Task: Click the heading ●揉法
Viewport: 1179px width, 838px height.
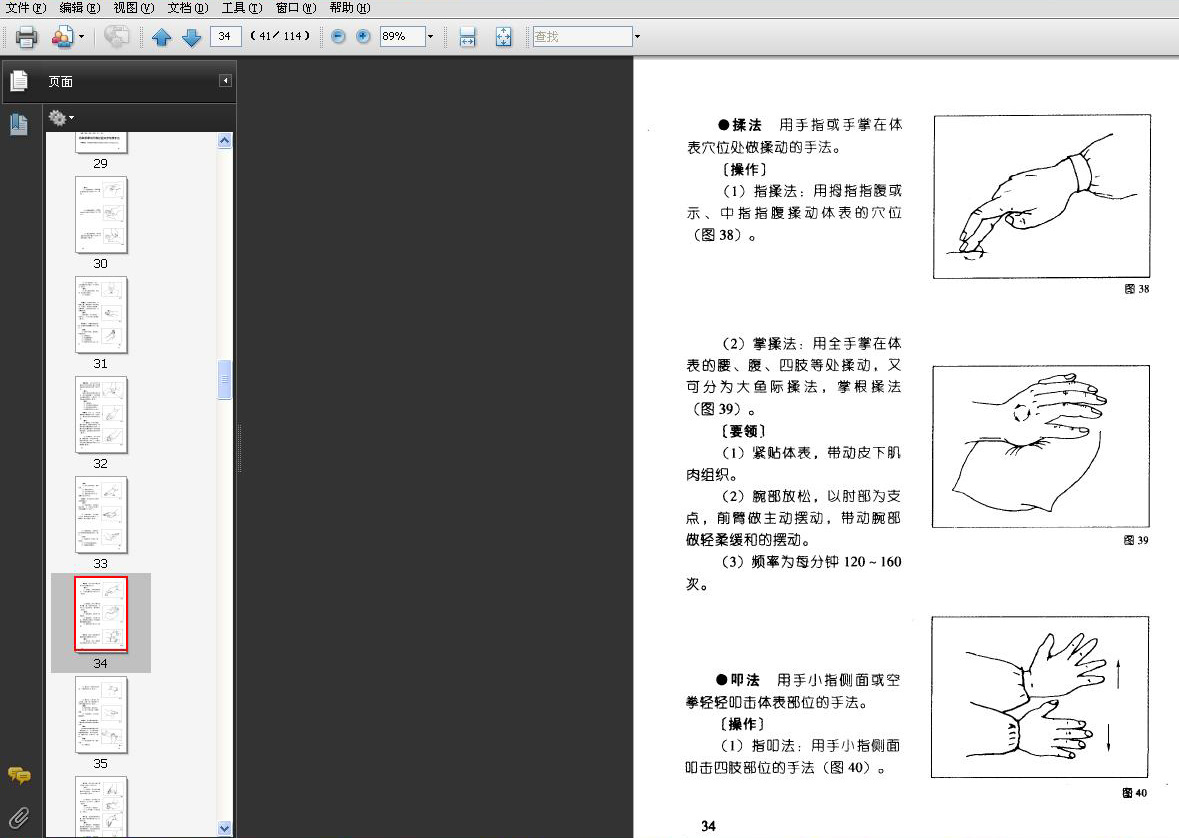Action: click(740, 125)
